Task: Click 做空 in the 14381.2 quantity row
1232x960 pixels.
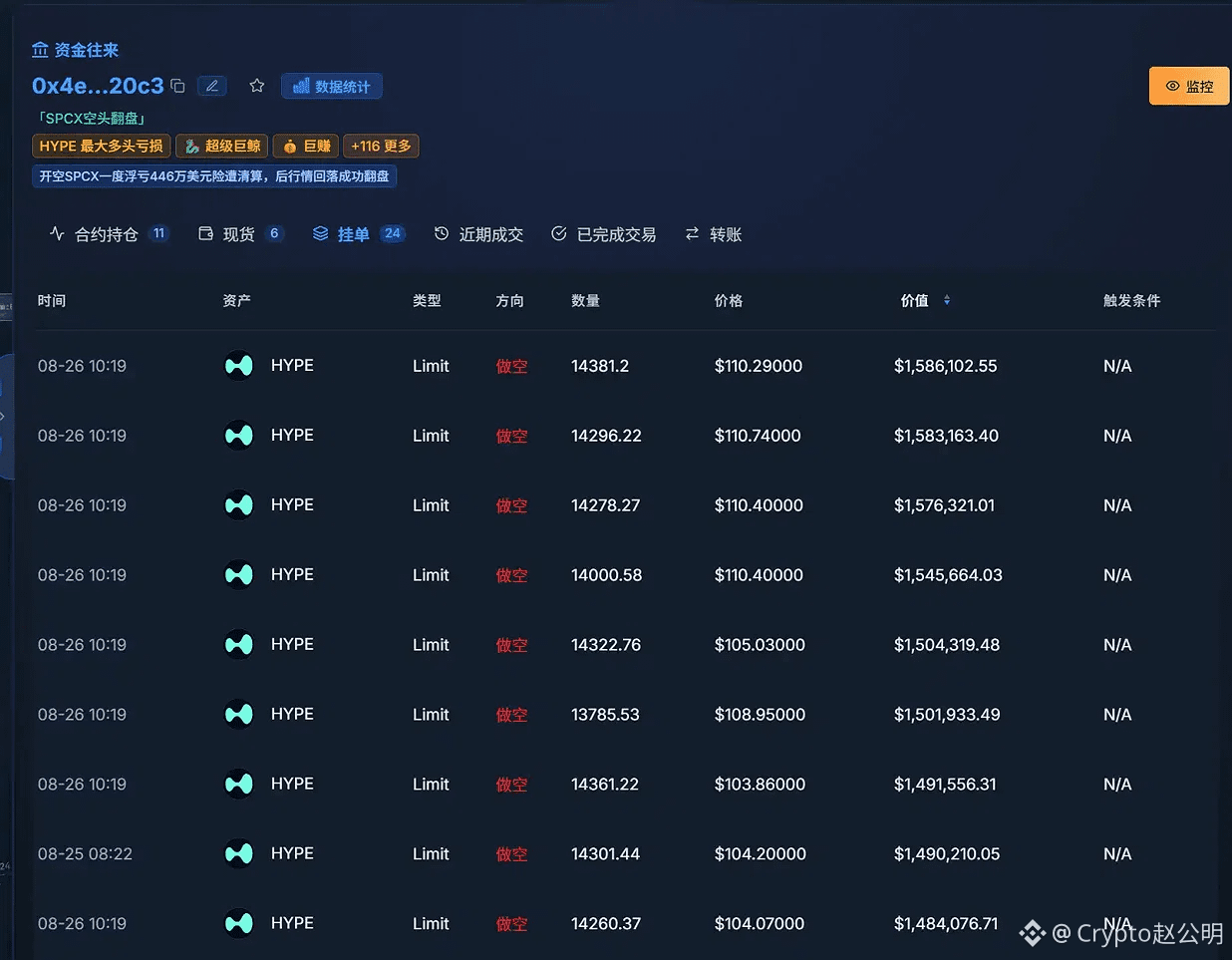Action: pos(511,366)
